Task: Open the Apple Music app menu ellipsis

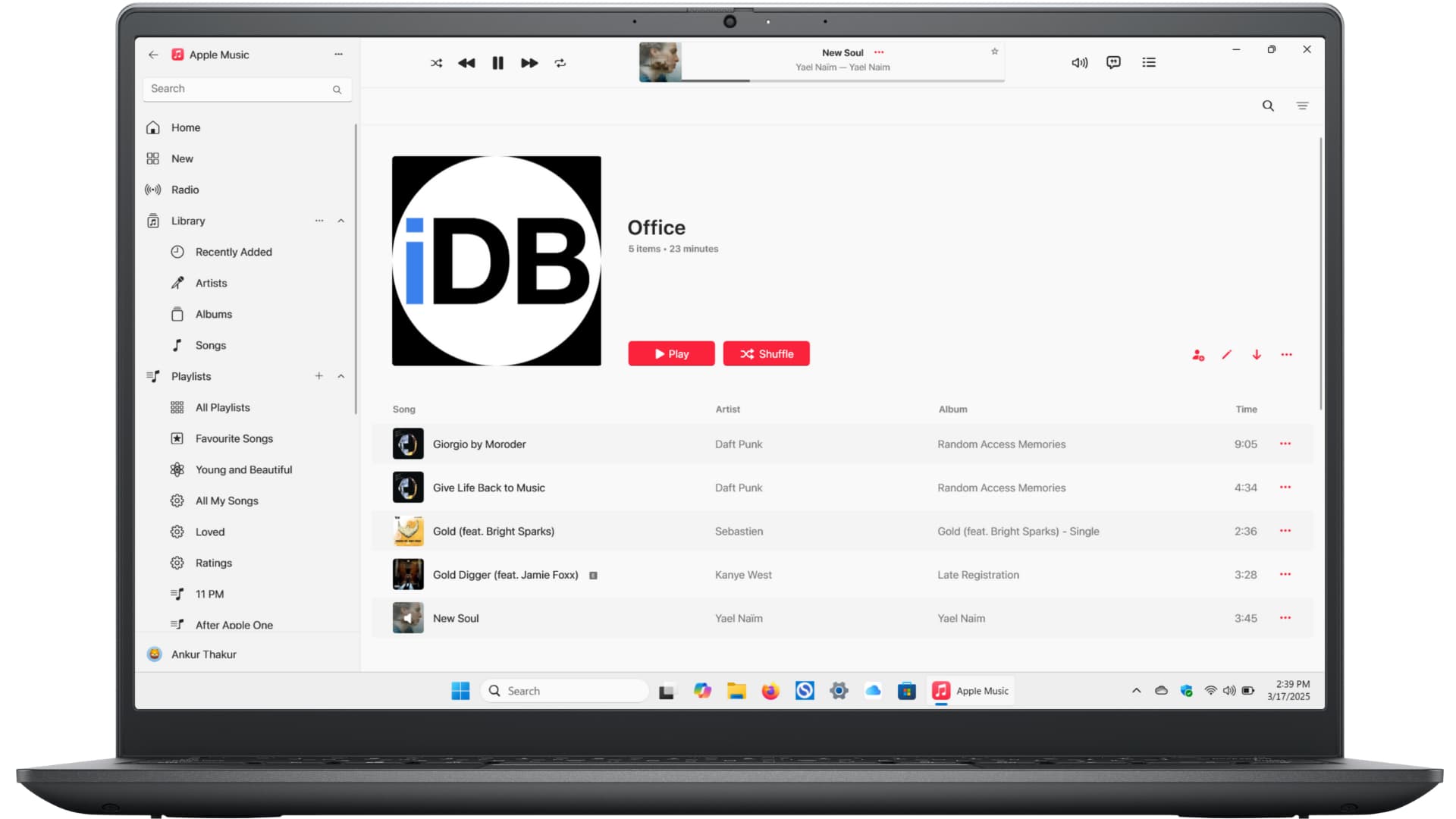Action: coord(338,54)
